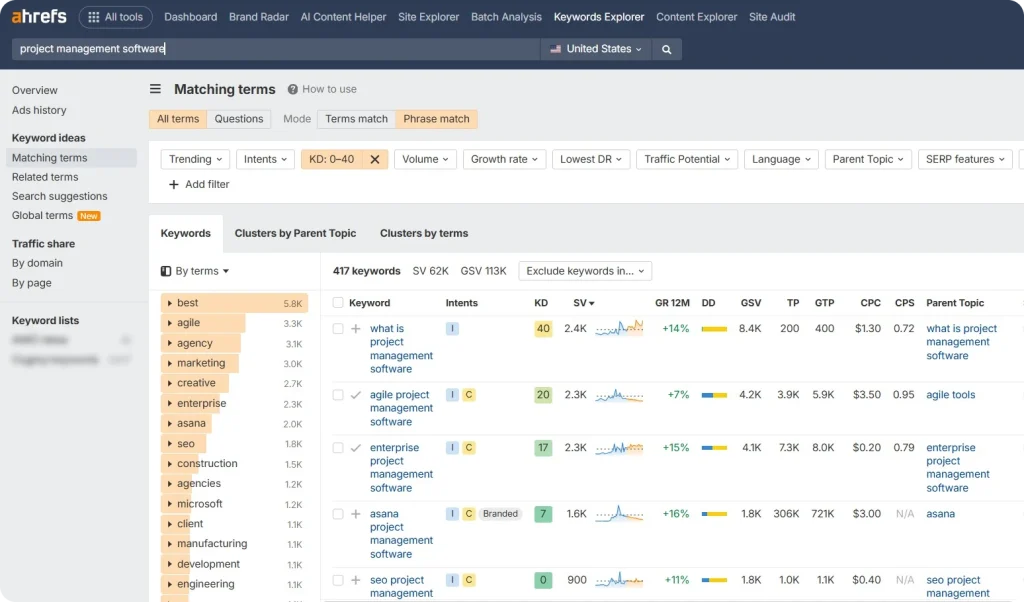
Task: Open Site Explorer from the top navigation
Action: pos(428,16)
